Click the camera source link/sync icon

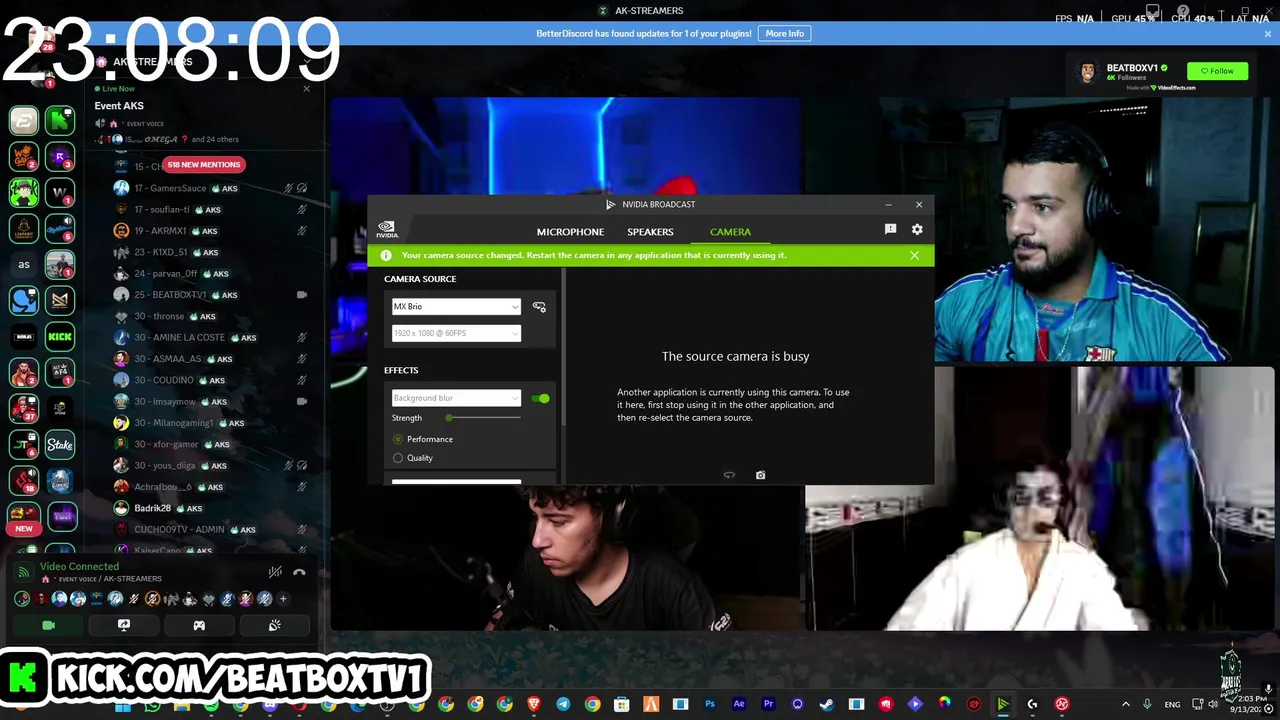539,307
